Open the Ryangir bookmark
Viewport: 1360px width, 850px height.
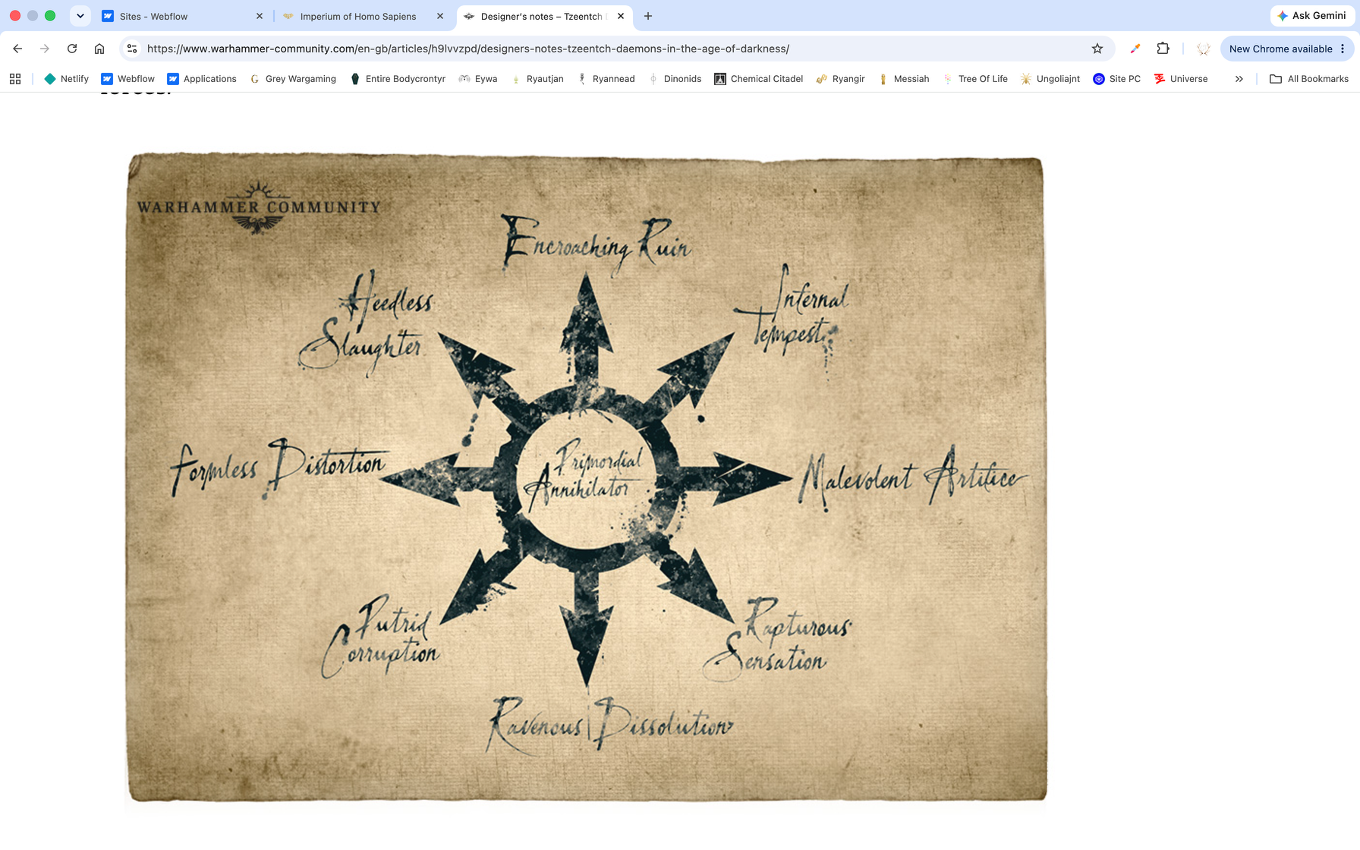[840, 79]
